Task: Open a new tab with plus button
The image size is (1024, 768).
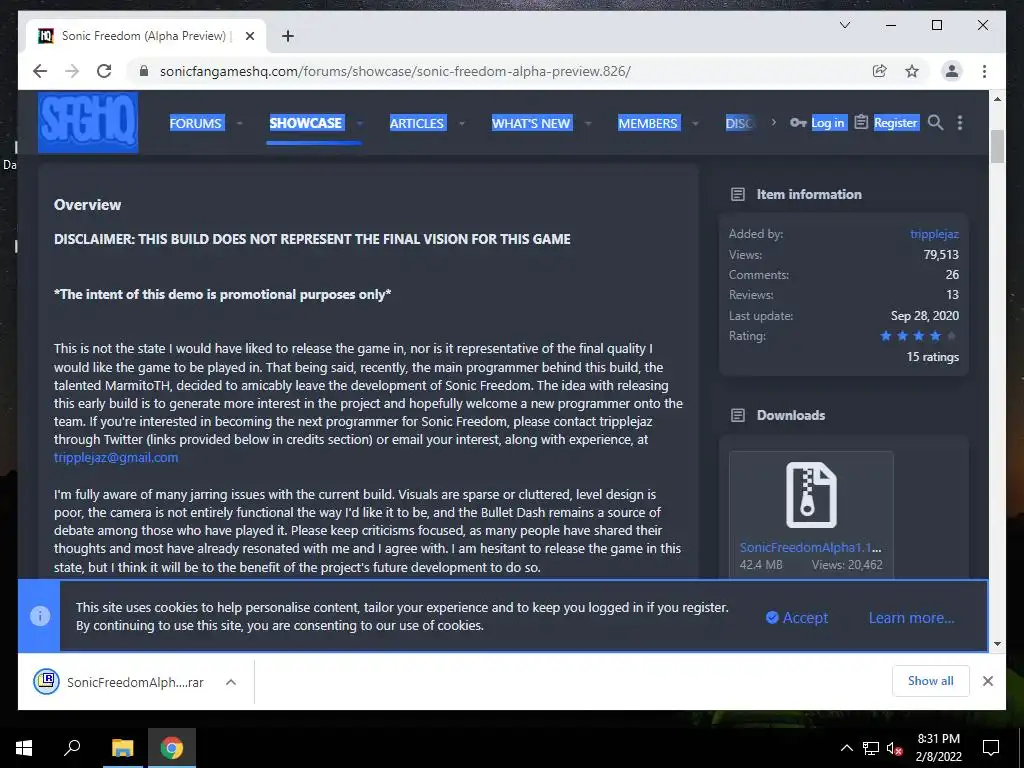Action: [287, 36]
